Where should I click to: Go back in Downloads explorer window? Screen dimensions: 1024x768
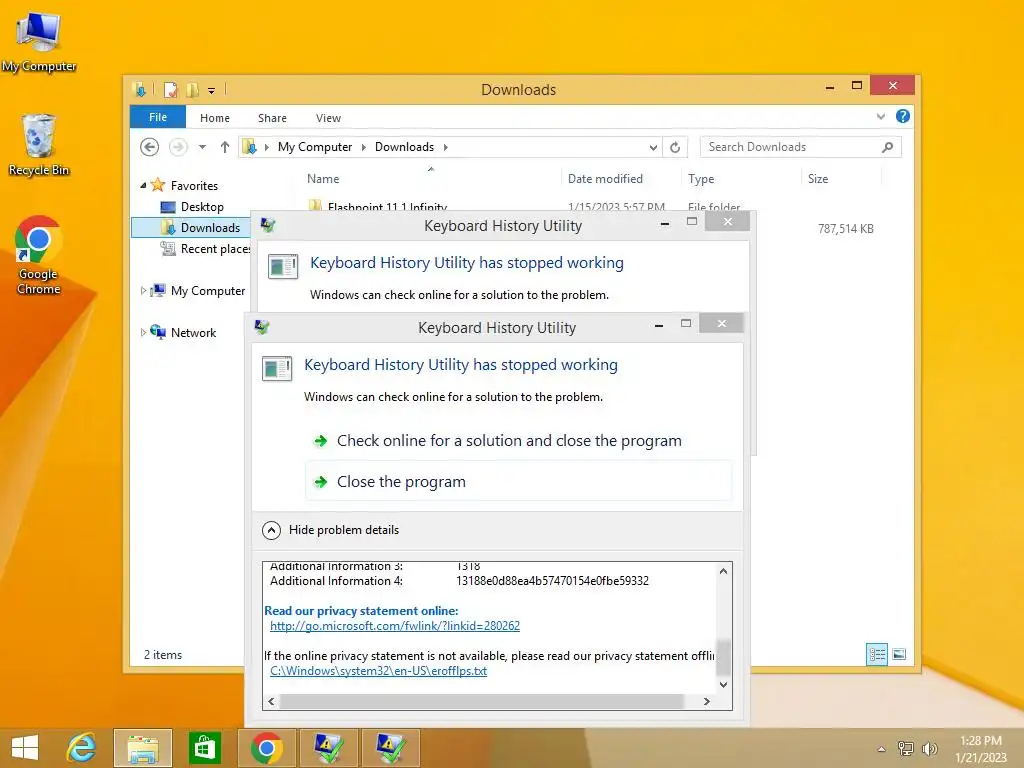[150, 147]
